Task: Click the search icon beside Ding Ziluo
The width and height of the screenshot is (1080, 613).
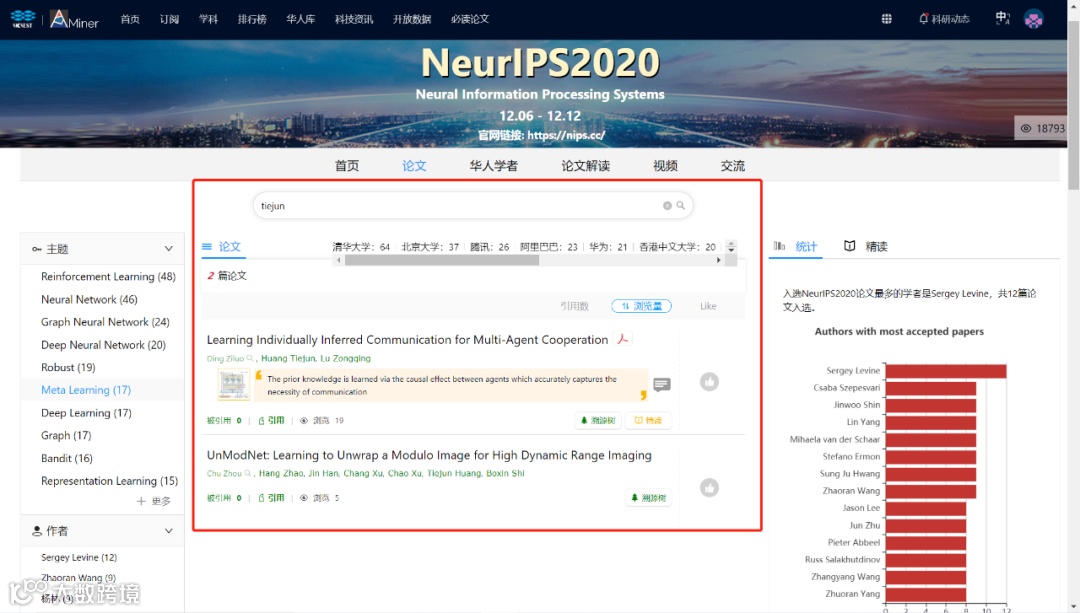Action: pyautogui.click(x=250, y=358)
